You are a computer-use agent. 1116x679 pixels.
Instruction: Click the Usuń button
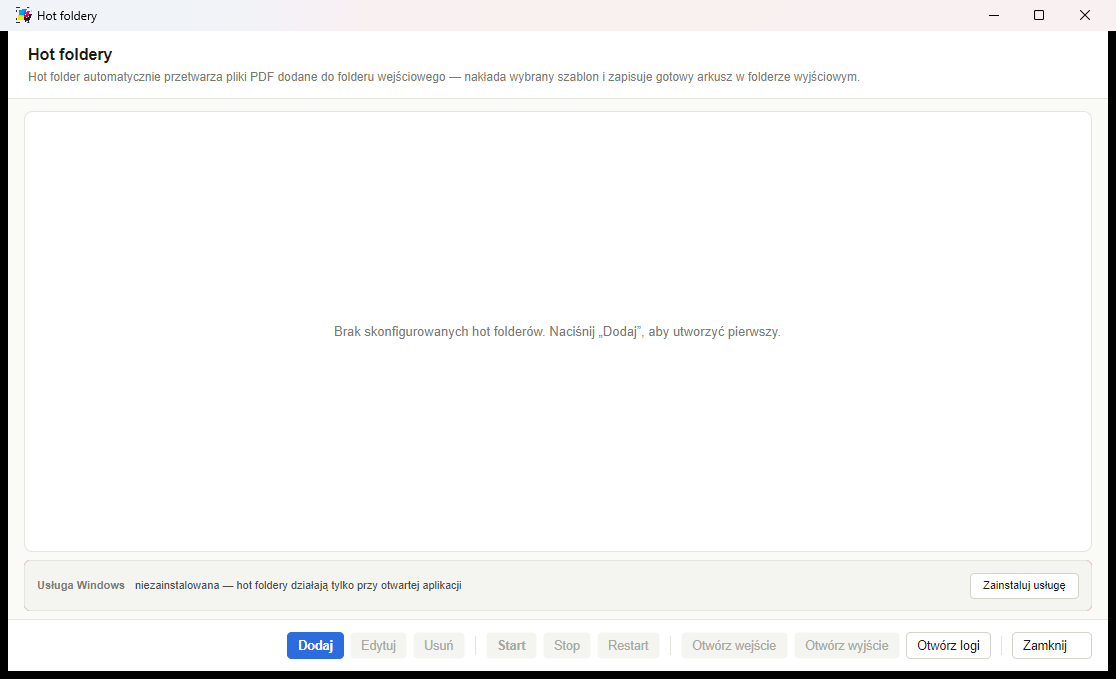tap(438, 646)
